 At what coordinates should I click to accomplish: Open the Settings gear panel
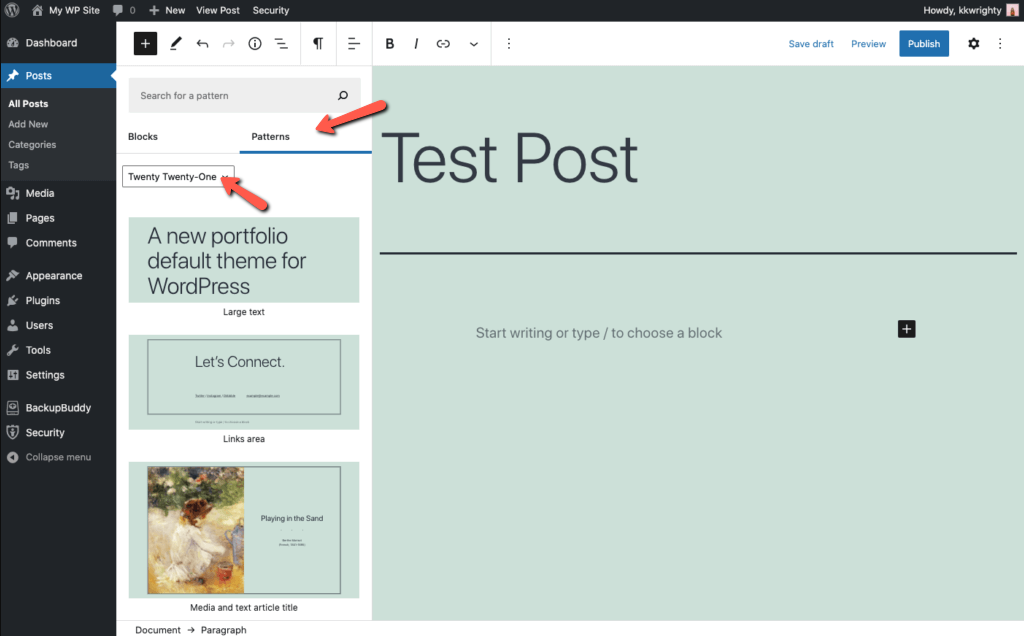[973, 44]
